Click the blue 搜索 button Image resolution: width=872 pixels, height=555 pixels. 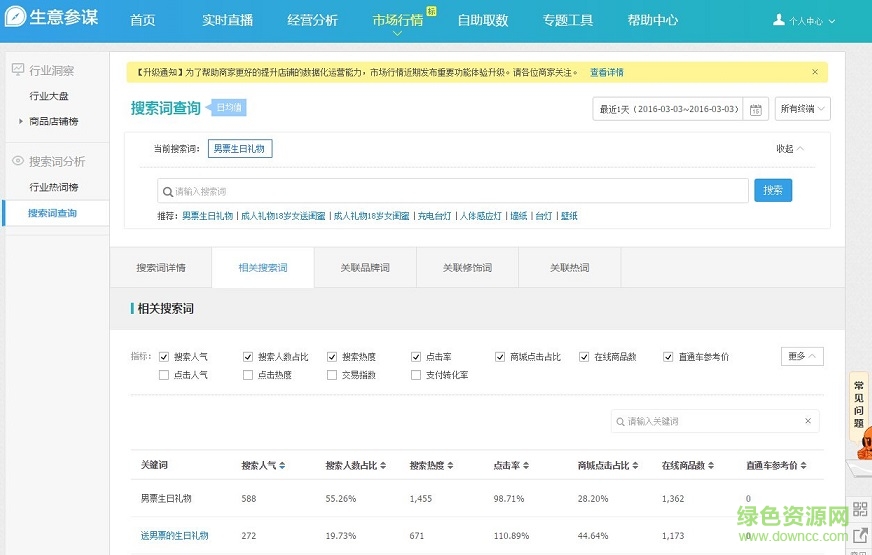click(x=772, y=190)
